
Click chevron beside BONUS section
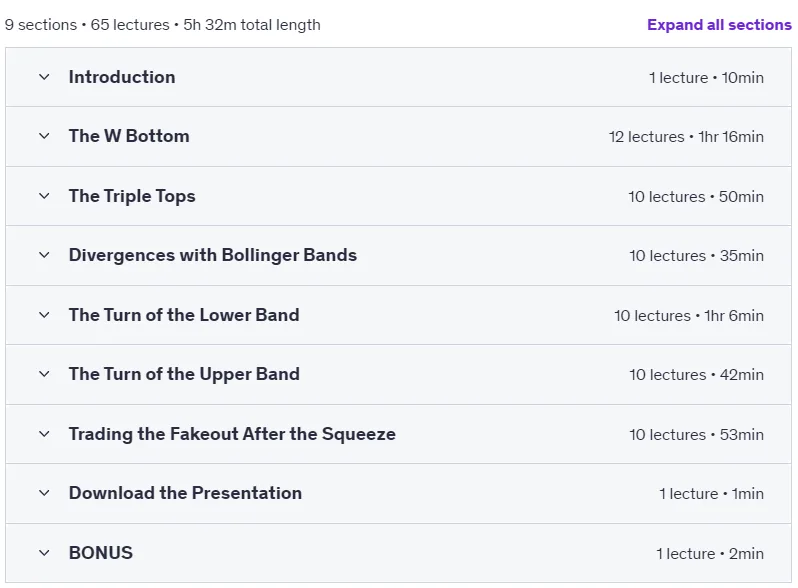(44, 553)
